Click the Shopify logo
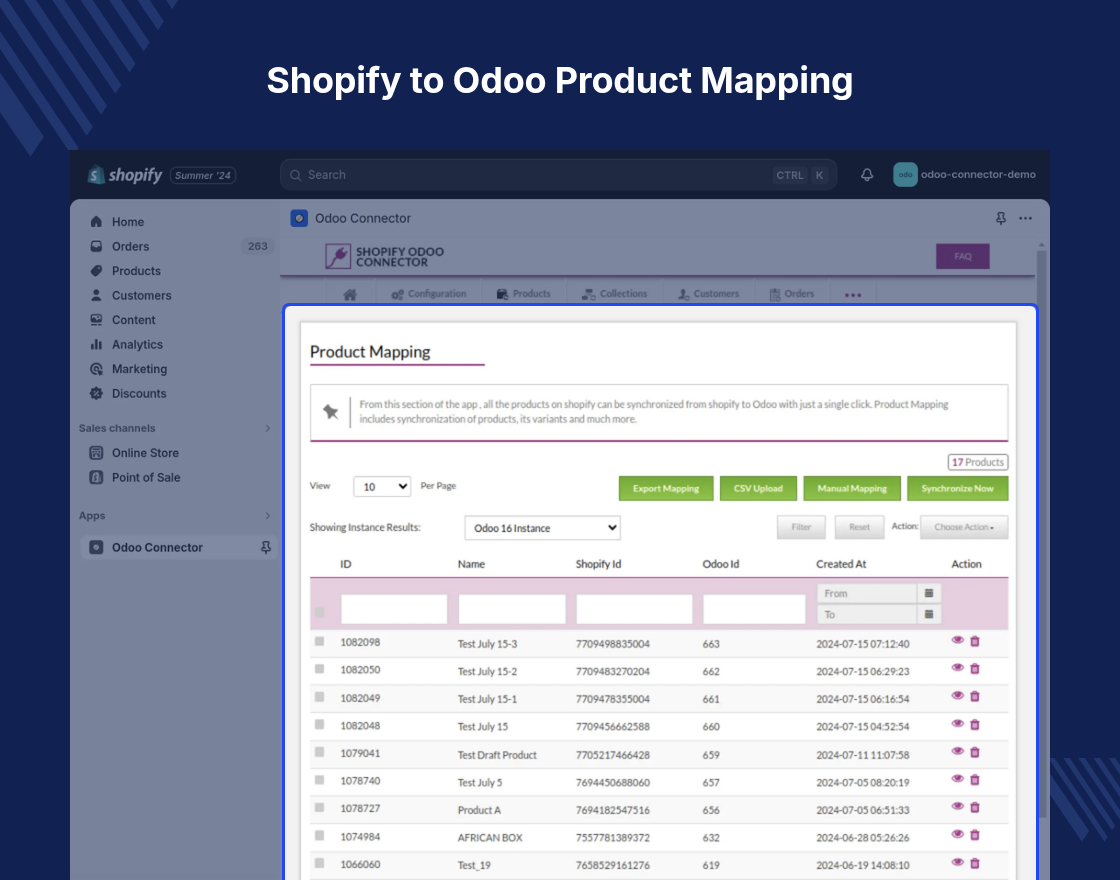The image size is (1120, 880). [x=126, y=175]
